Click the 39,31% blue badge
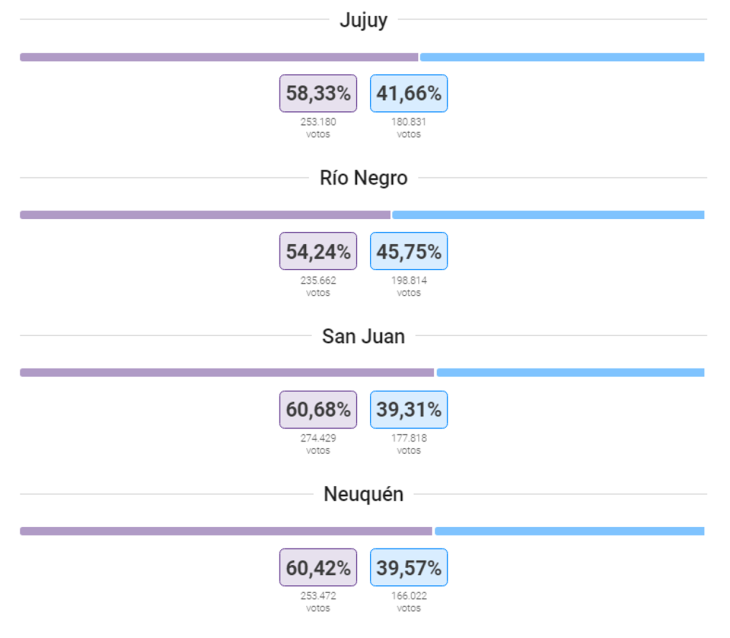The image size is (730, 638). click(x=409, y=409)
